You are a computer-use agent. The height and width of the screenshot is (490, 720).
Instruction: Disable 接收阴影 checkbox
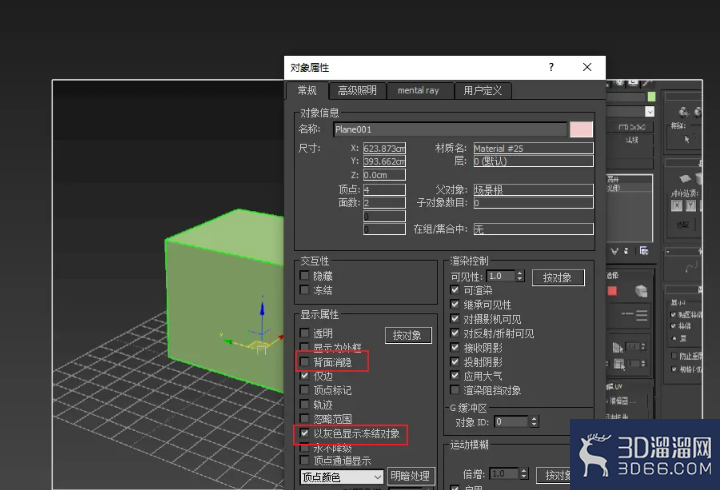[x=455, y=347]
